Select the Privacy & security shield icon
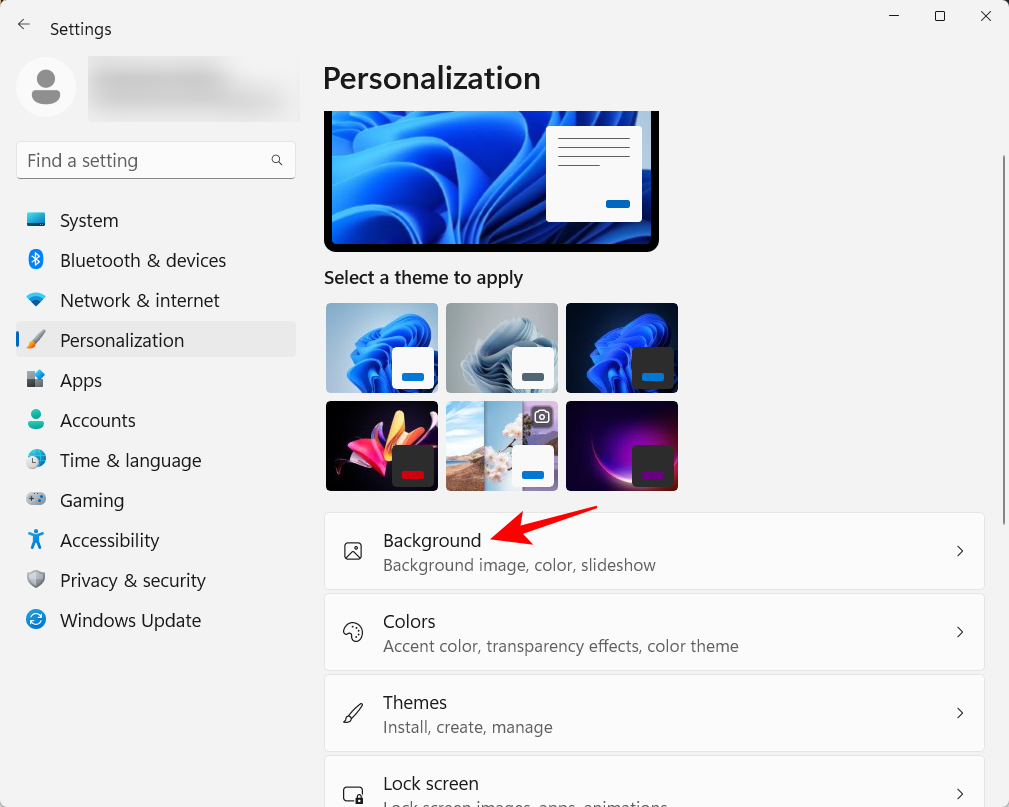The height and width of the screenshot is (807, 1009). click(36, 580)
